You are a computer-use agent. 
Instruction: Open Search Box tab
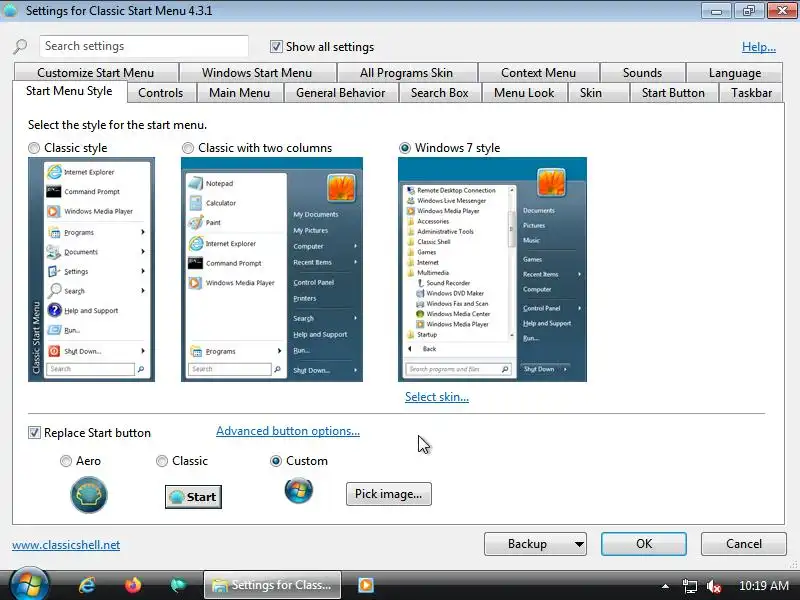pos(440,93)
